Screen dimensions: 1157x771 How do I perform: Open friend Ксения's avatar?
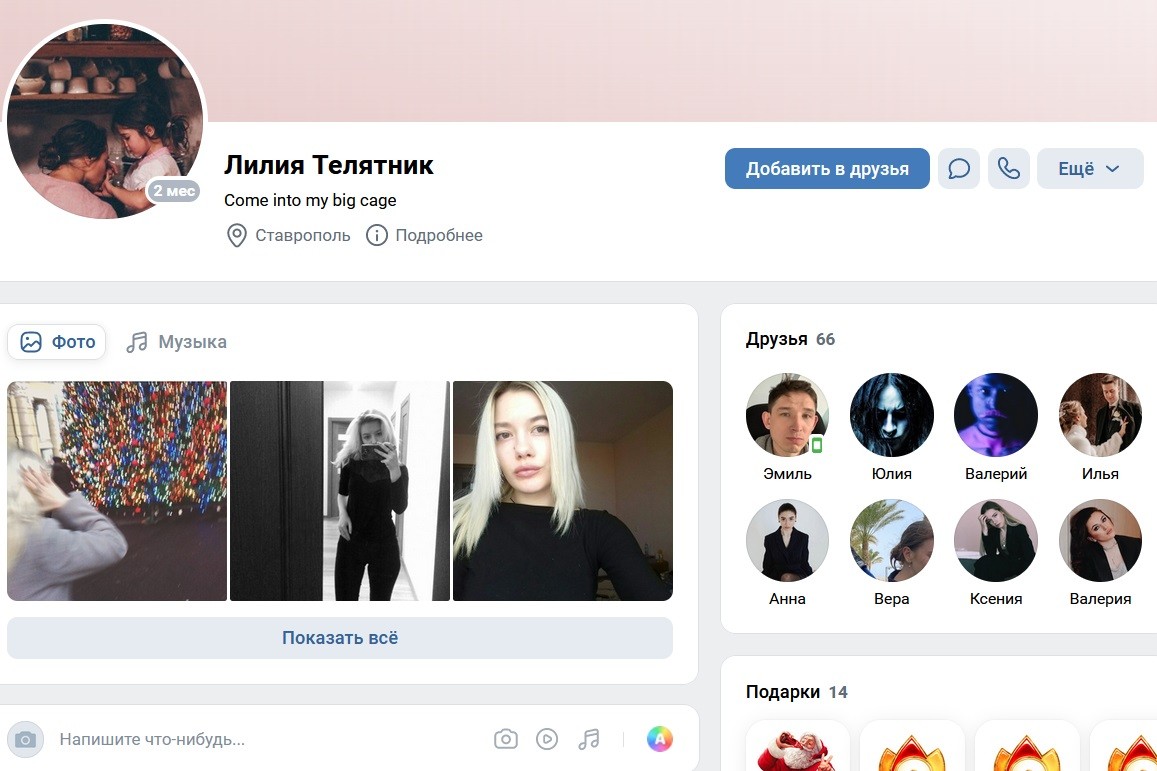(x=996, y=540)
